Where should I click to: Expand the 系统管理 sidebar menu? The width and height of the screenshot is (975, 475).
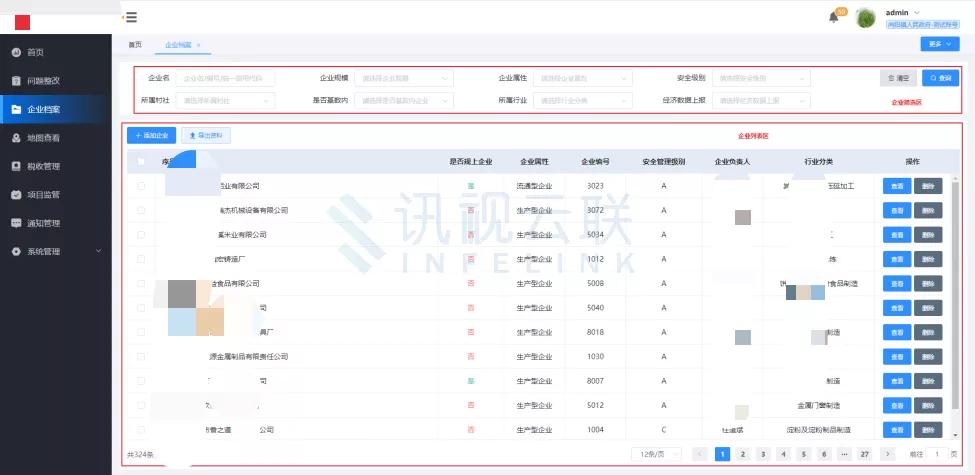[x=55, y=251]
